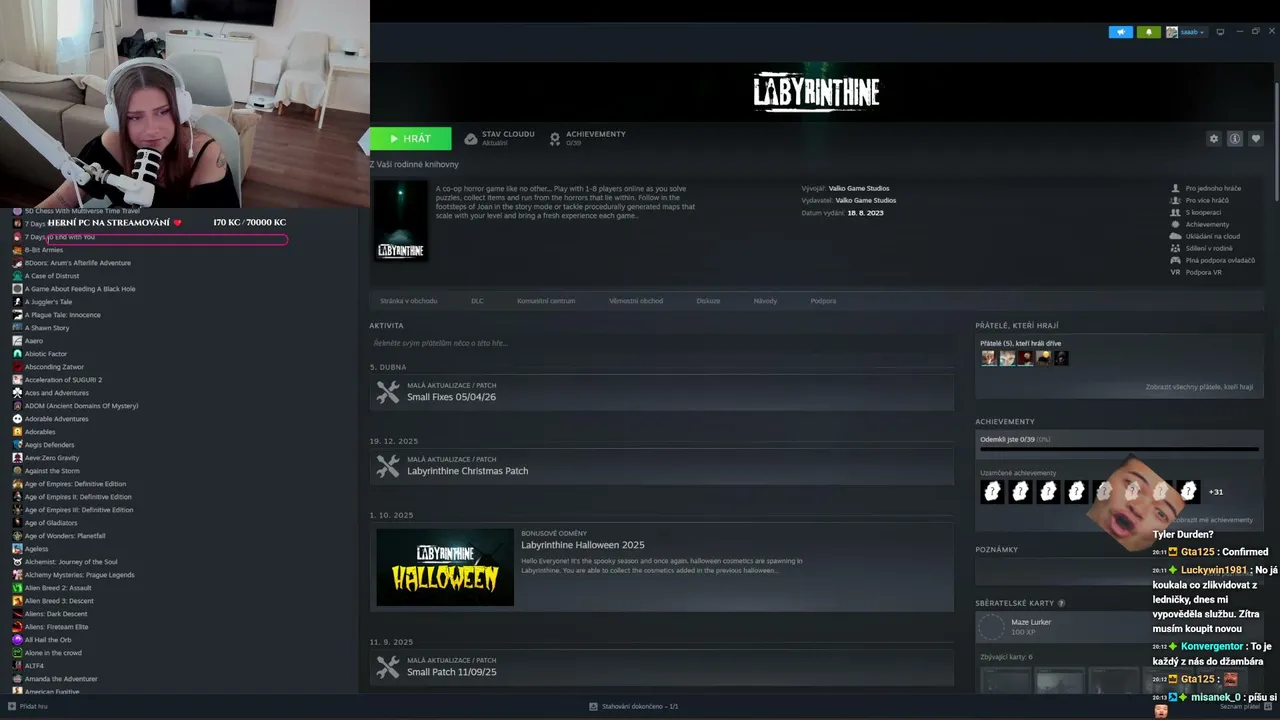Screen dimensions: 1280x720
Task: Open the DLC tab
Action: (x=477, y=301)
